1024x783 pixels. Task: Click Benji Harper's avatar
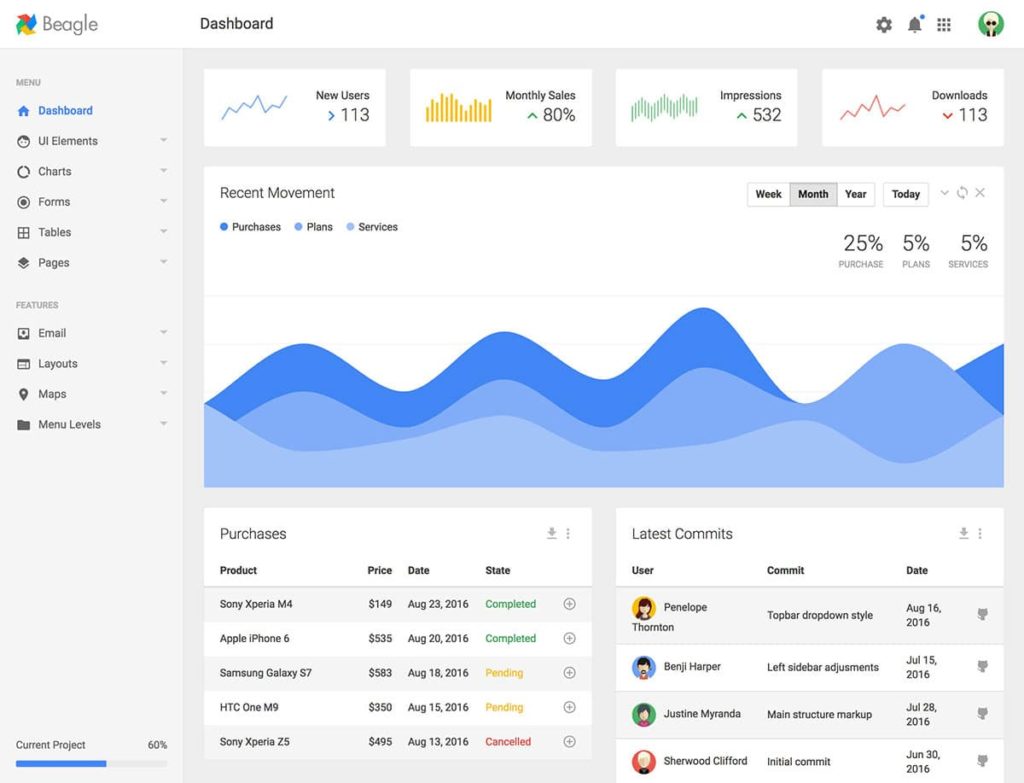click(x=644, y=667)
